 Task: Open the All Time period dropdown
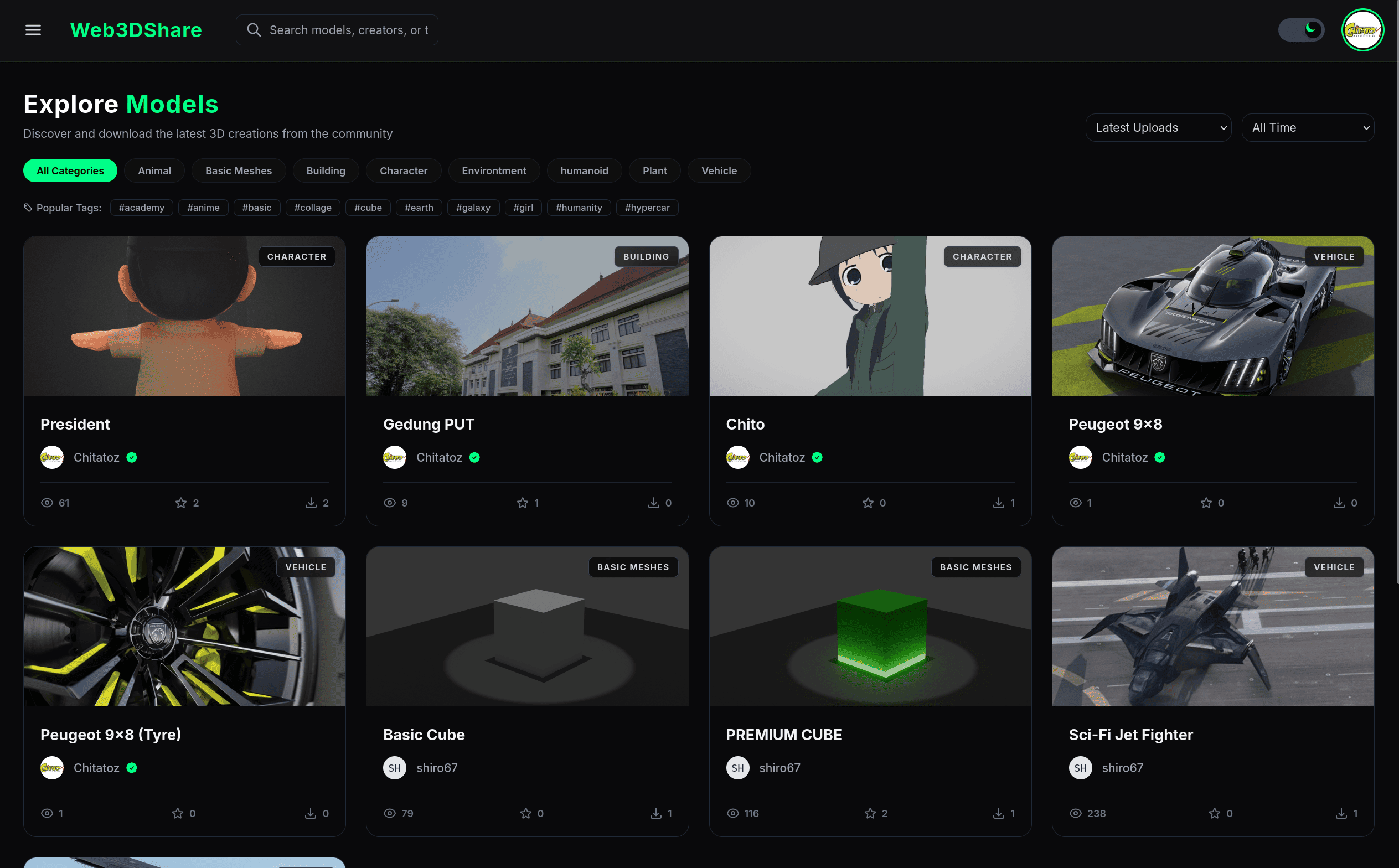tap(1308, 127)
